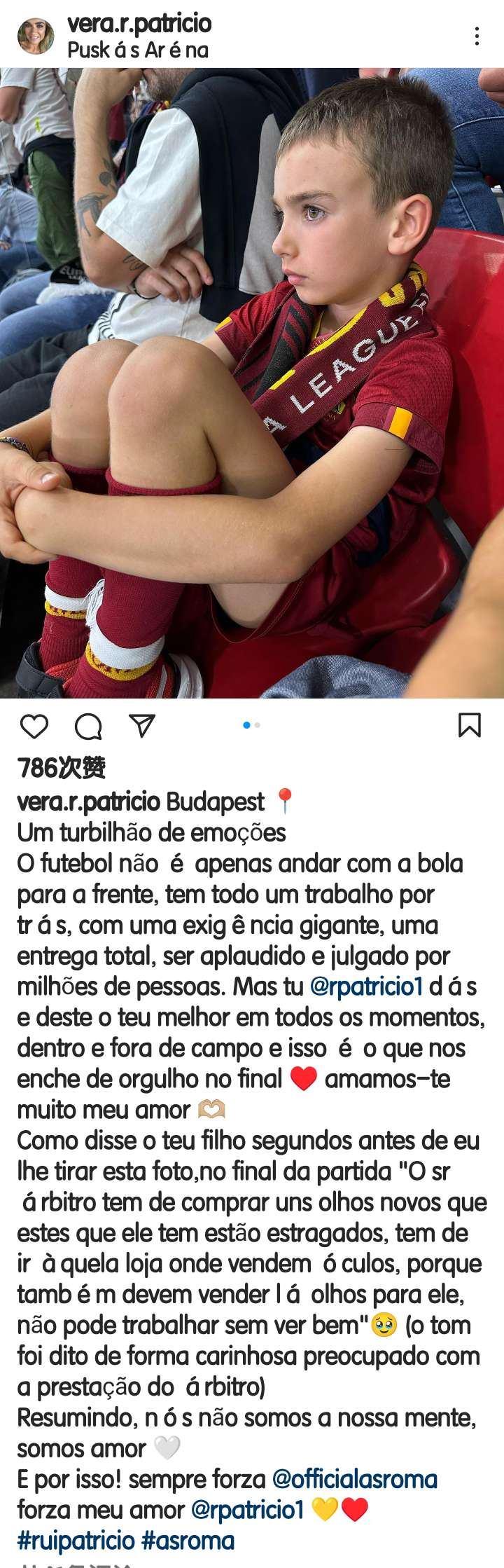Image resolution: width=504 pixels, height=1568 pixels.
Task: Click the carousel page indicator dots
Action: 251,725
